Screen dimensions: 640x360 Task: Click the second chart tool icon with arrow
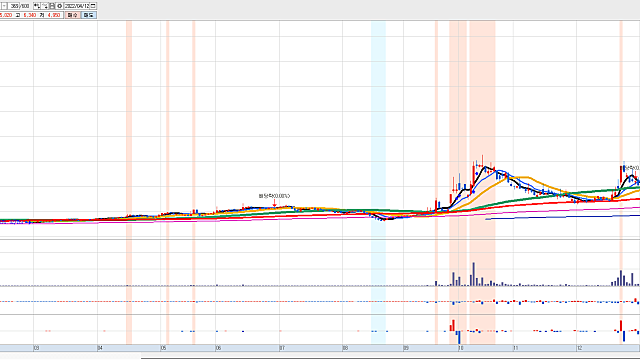(x=45, y=6)
